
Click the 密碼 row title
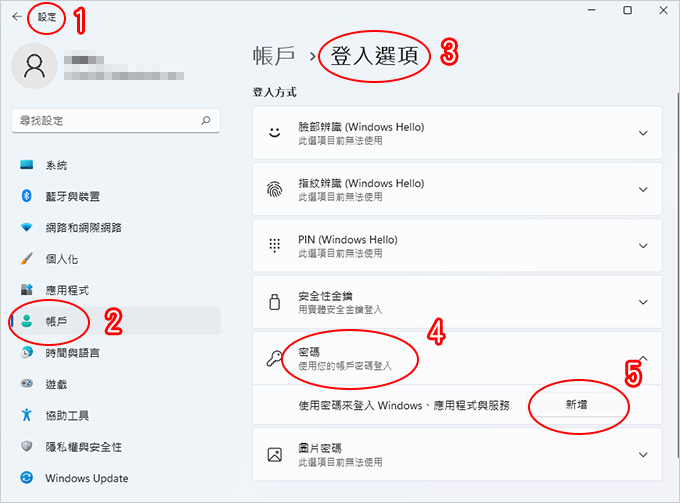point(309,352)
